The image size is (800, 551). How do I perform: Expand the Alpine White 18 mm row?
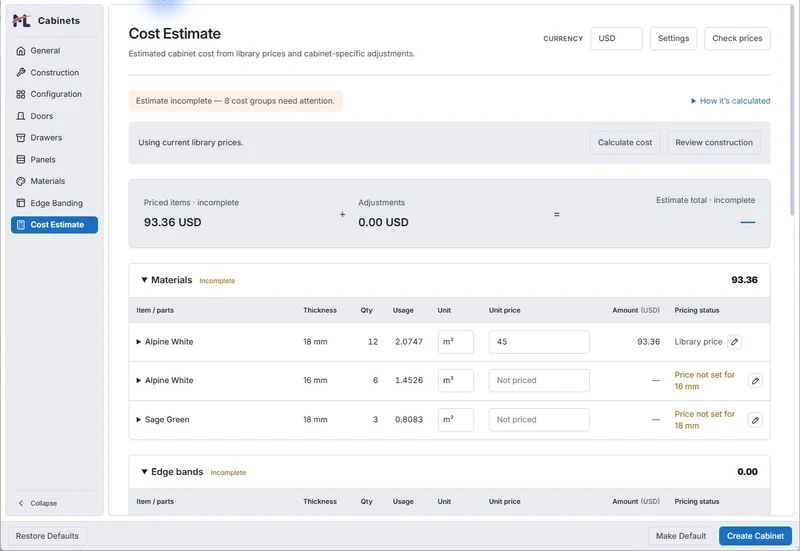click(138, 342)
